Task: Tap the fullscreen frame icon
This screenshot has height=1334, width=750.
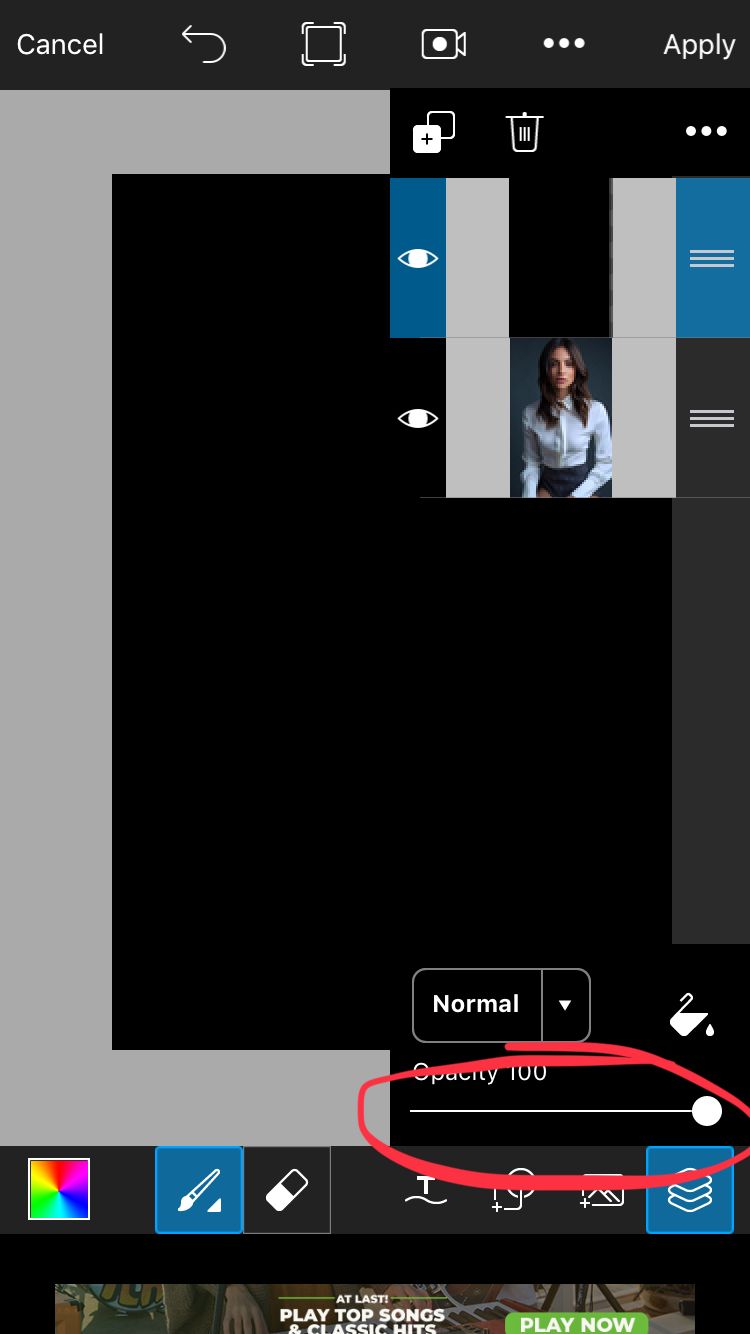Action: coord(324,45)
